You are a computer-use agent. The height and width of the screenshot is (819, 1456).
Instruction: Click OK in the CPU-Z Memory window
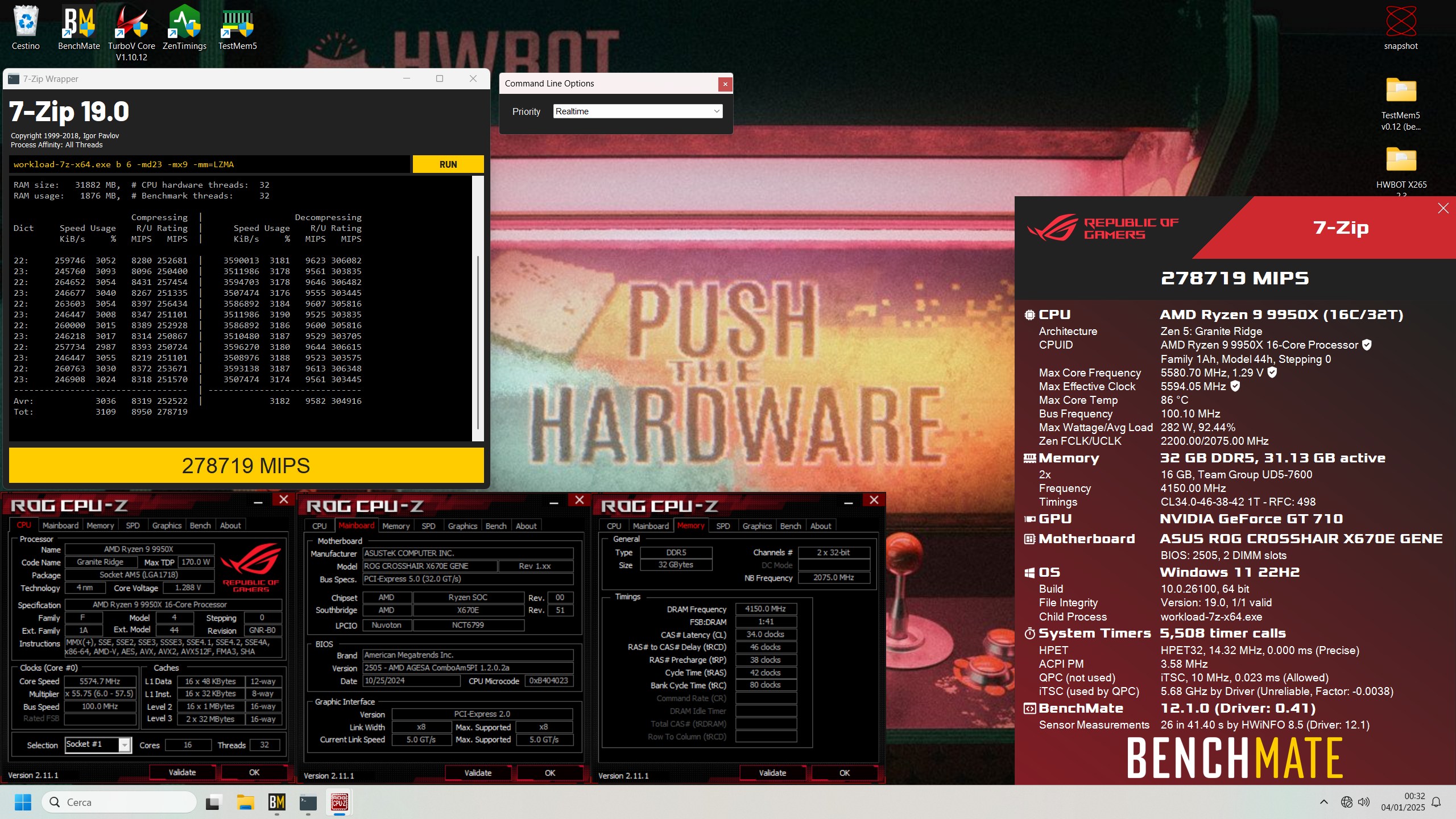point(844,773)
